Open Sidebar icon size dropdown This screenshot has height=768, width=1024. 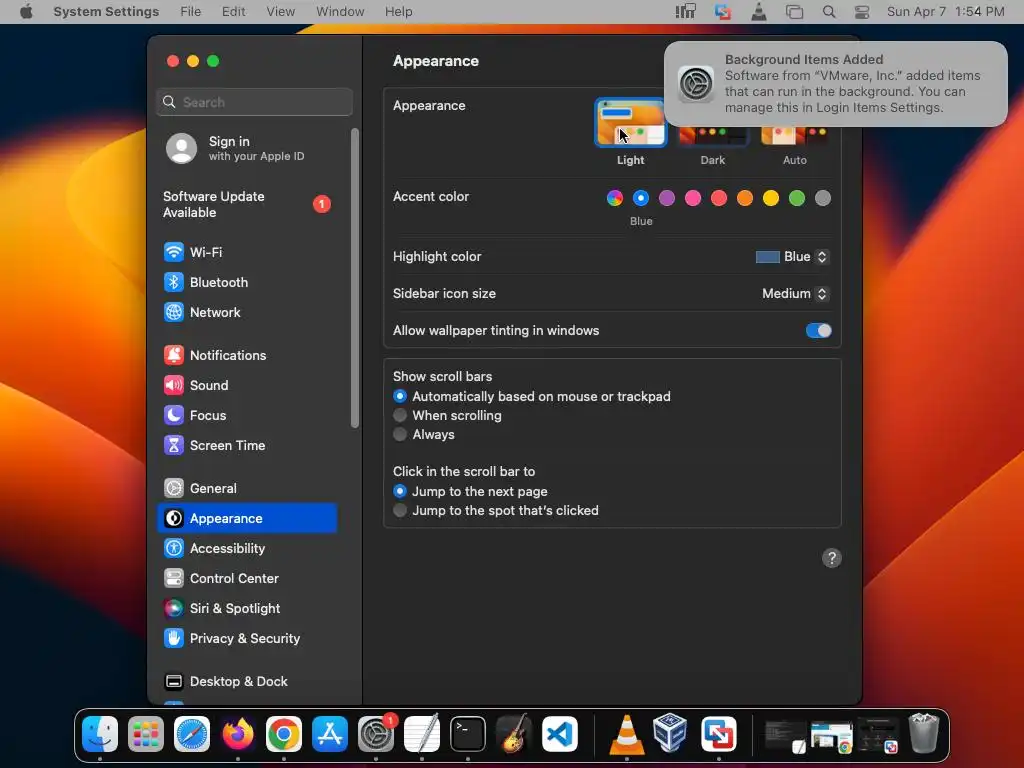pyautogui.click(x=795, y=294)
